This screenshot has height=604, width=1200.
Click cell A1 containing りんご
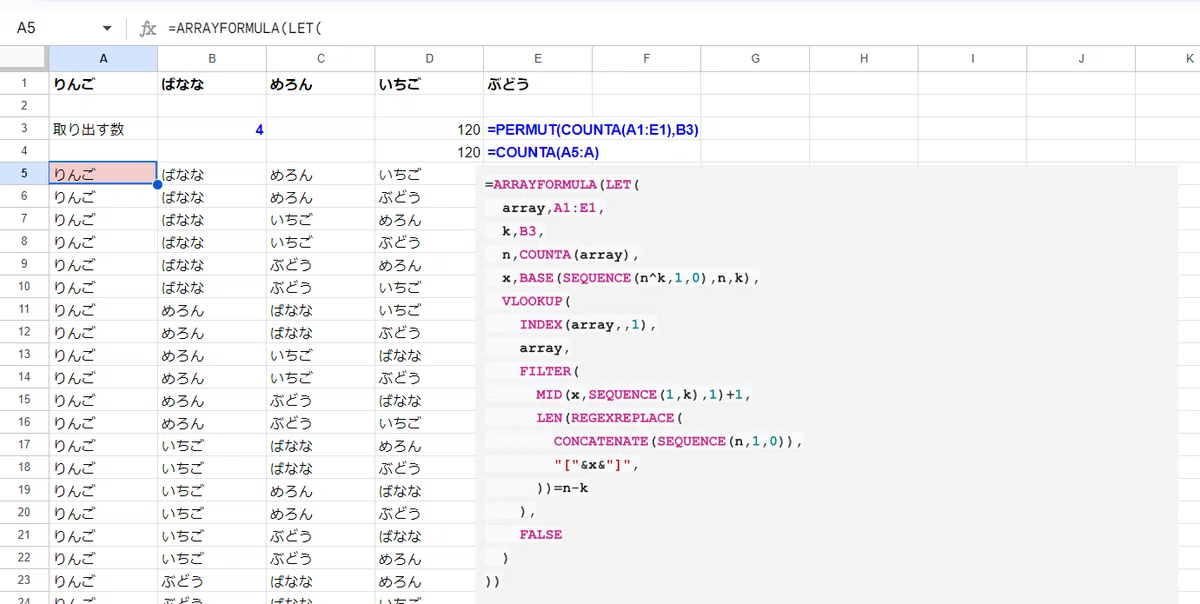(103, 84)
